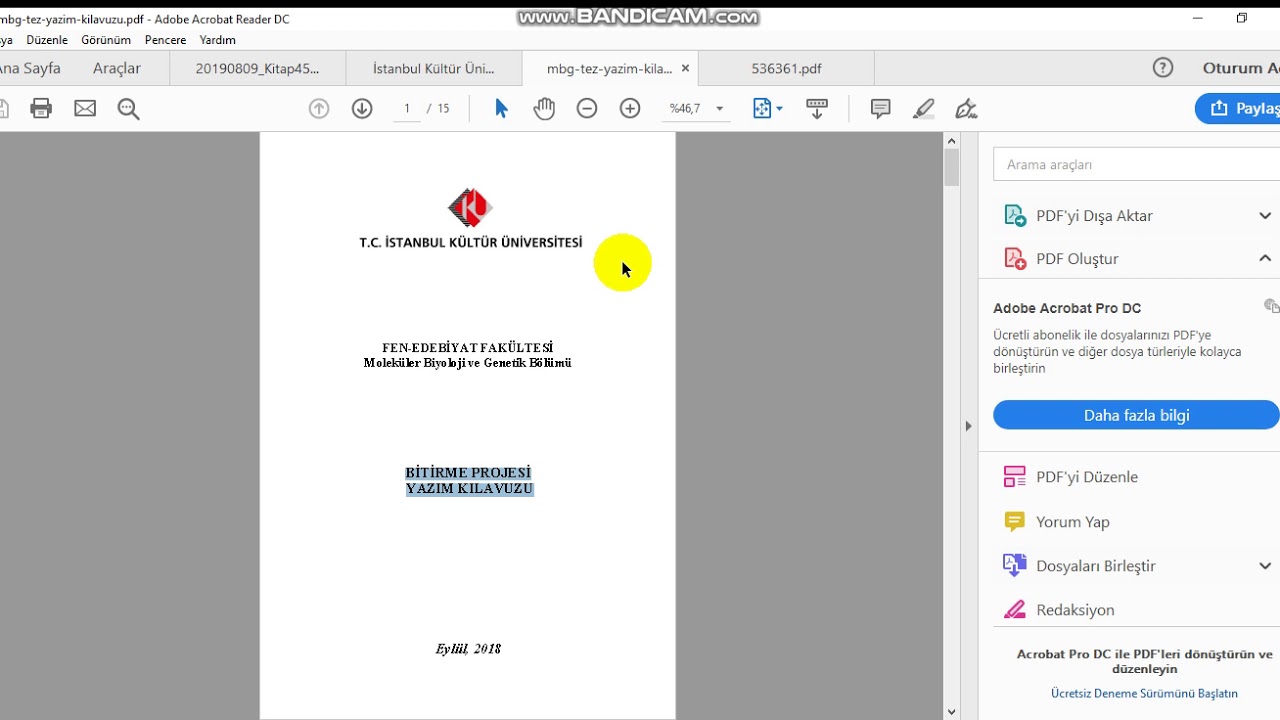
Task: Add a sticky note comment
Action: tap(881, 109)
